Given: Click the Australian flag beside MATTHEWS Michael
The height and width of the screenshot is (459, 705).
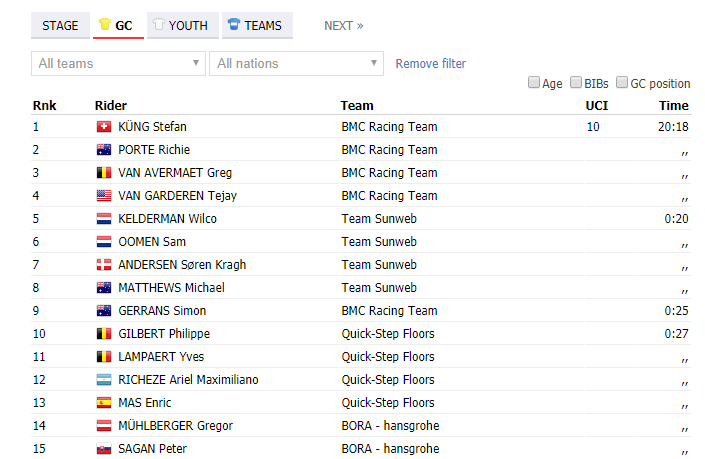Looking at the screenshot, I should 104,288.
